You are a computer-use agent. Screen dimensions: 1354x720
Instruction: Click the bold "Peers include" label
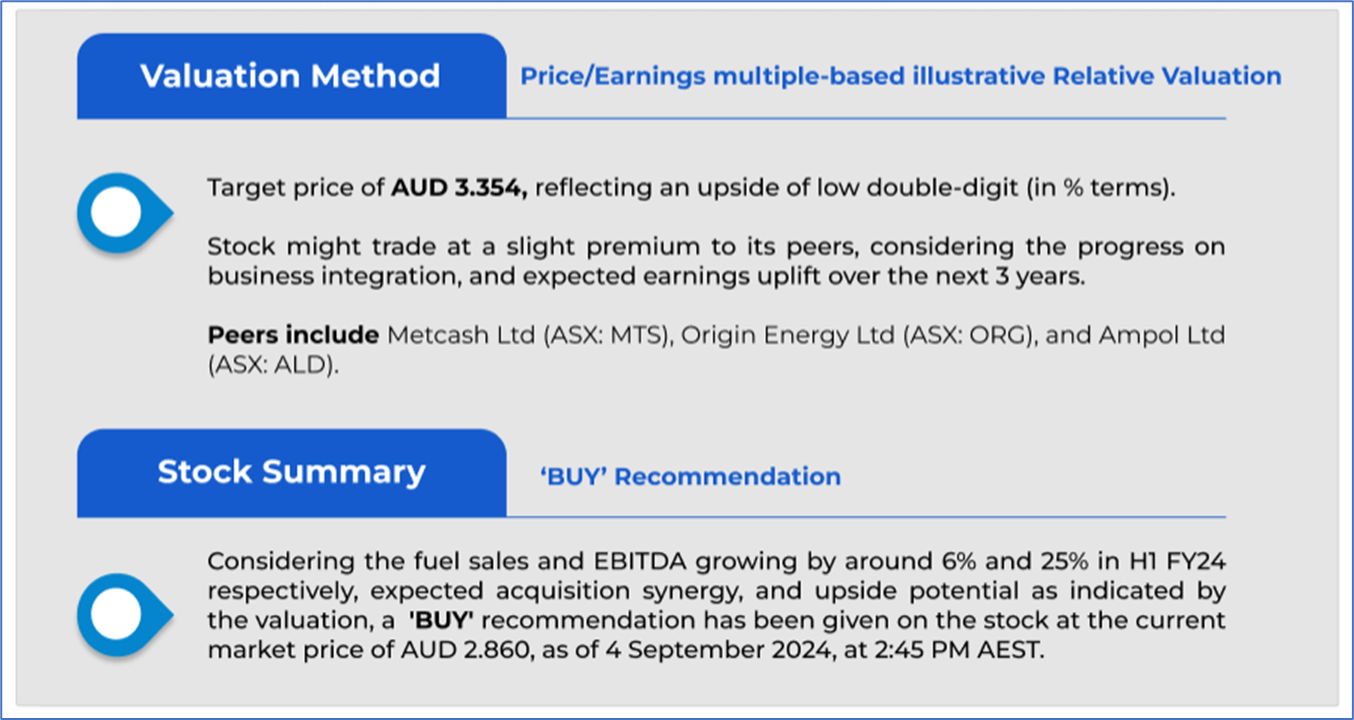click(x=293, y=335)
